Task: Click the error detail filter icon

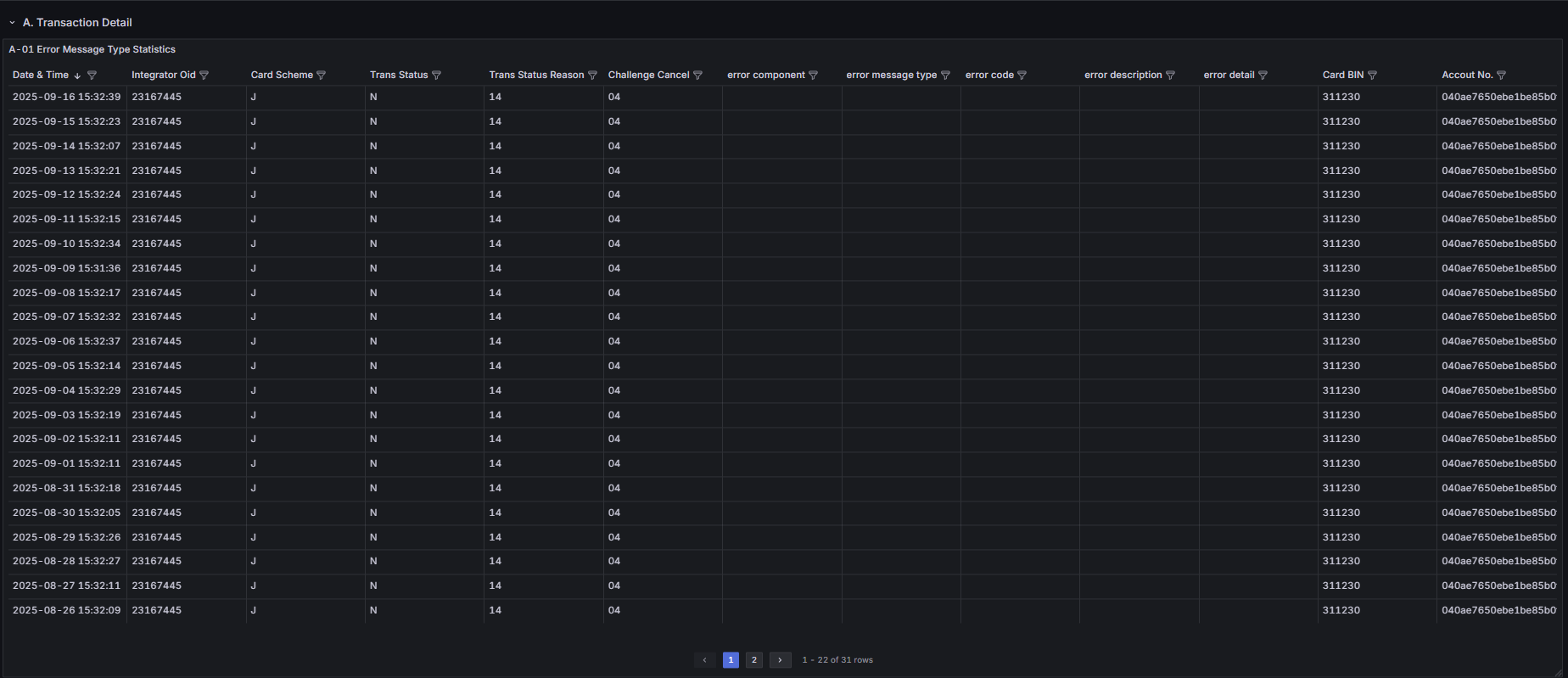Action: tap(1263, 76)
